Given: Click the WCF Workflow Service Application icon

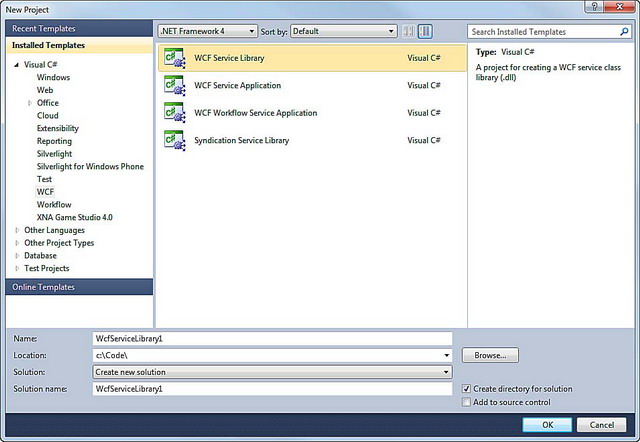Looking at the screenshot, I should point(175,113).
